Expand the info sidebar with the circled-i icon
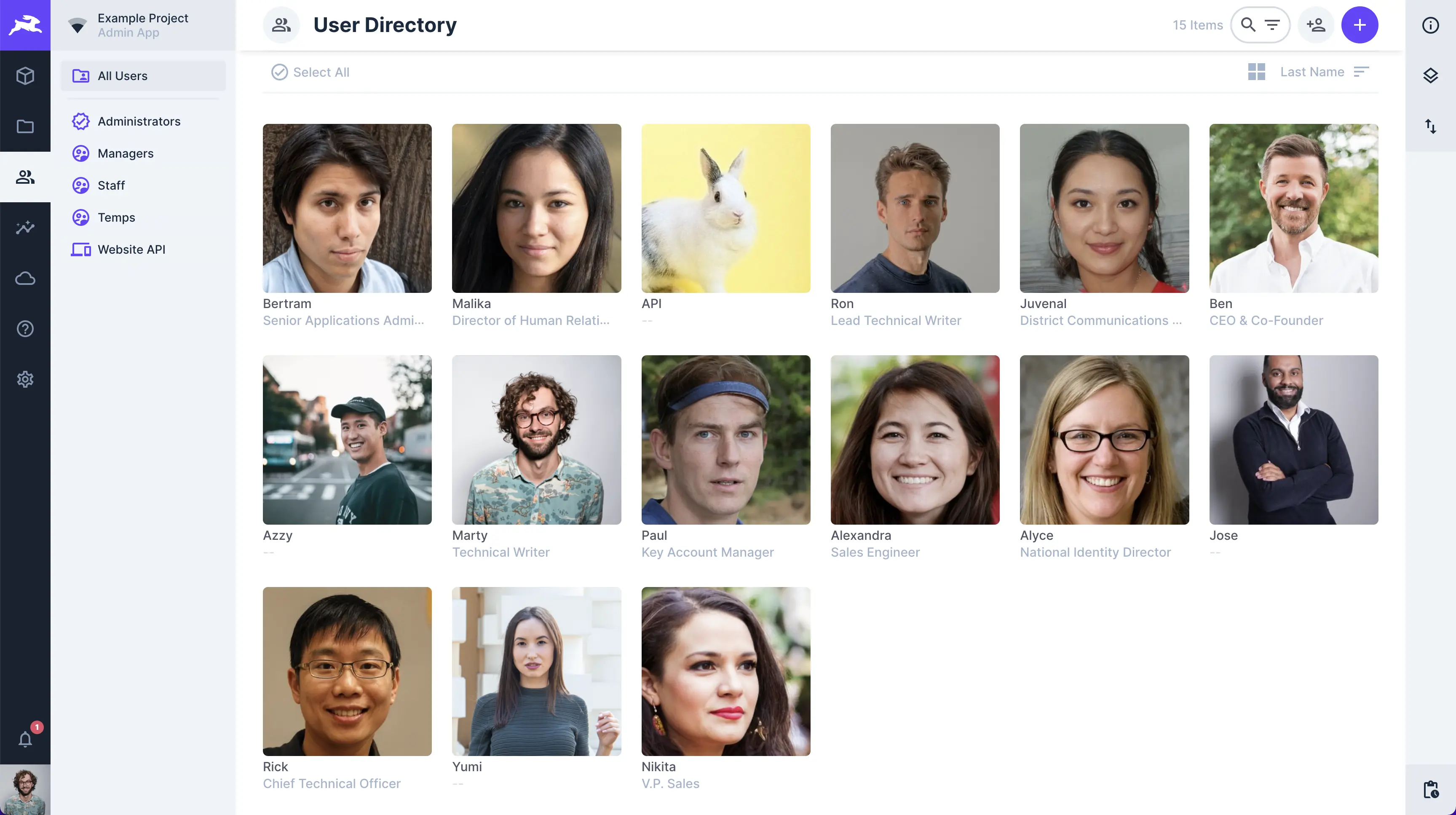The image size is (1456, 815). [x=1431, y=25]
